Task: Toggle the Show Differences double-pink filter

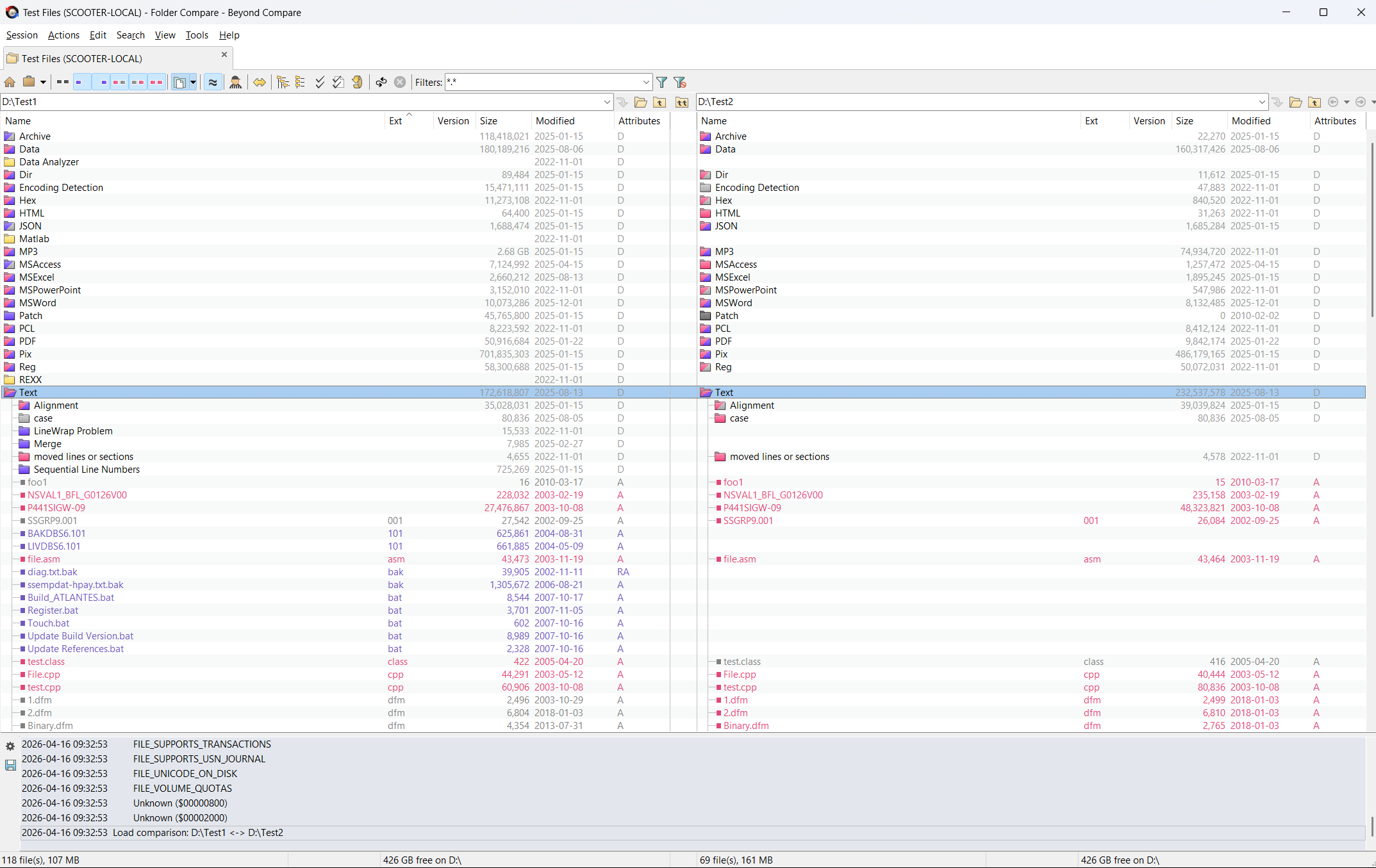Action: 156,82
